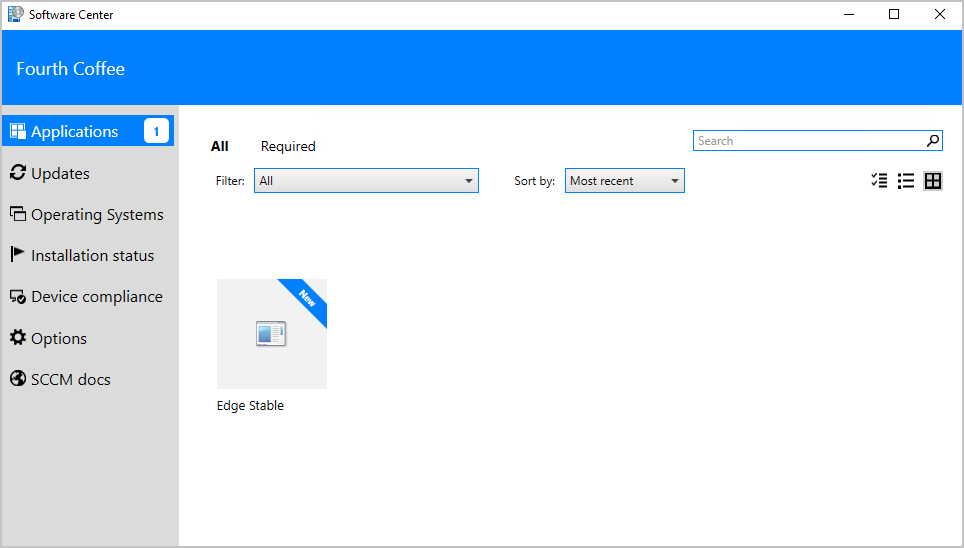Open the Edge Stable application tile

[x=272, y=334]
